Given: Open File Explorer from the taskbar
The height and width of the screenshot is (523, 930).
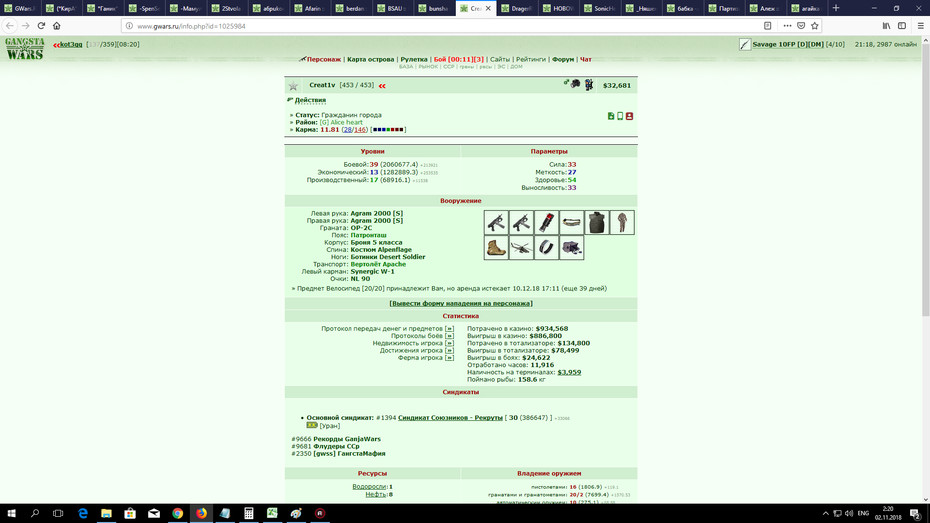Looking at the screenshot, I should (106, 513).
